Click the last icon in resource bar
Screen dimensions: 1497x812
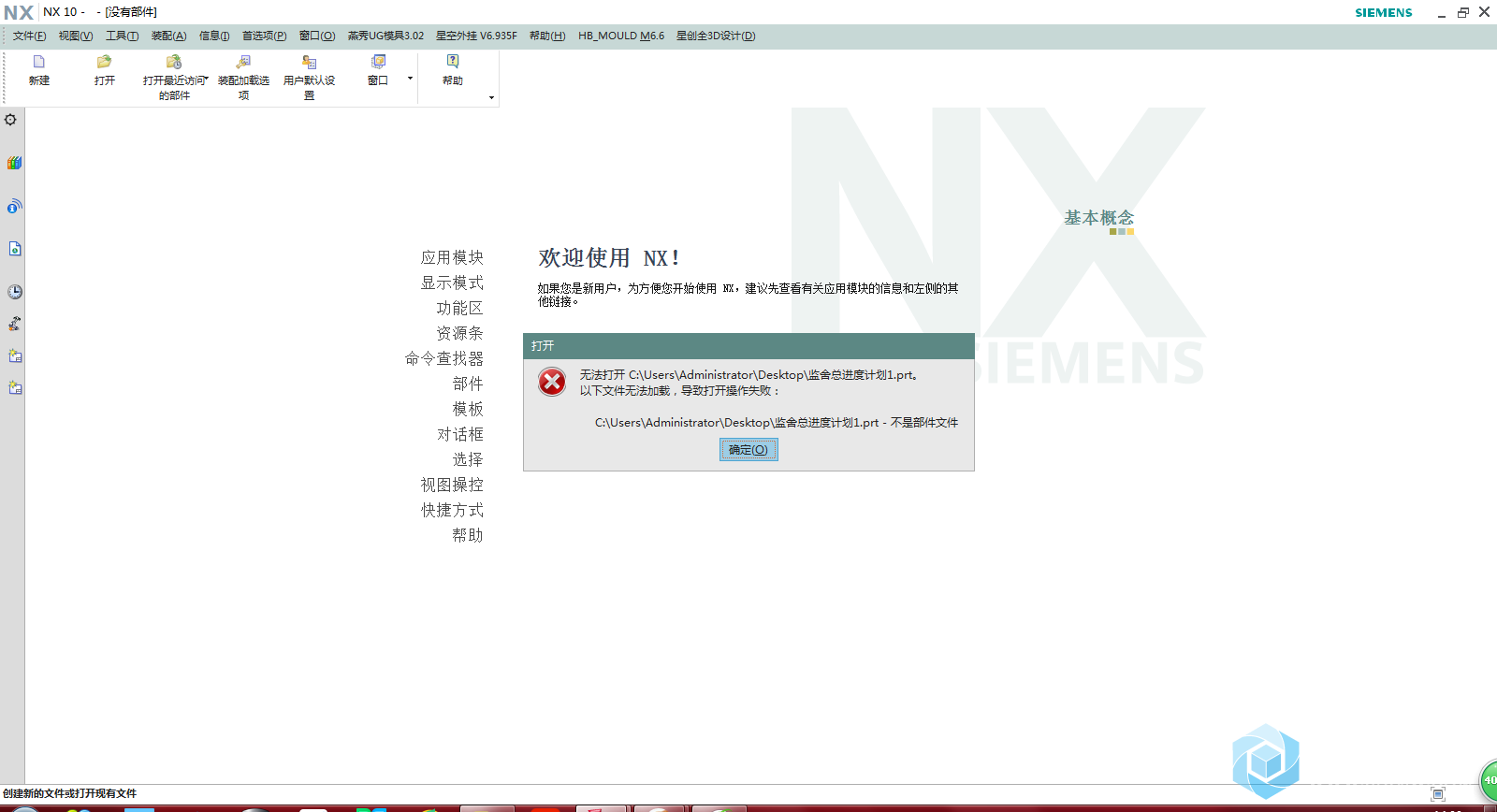pyautogui.click(x=14, y=387)
